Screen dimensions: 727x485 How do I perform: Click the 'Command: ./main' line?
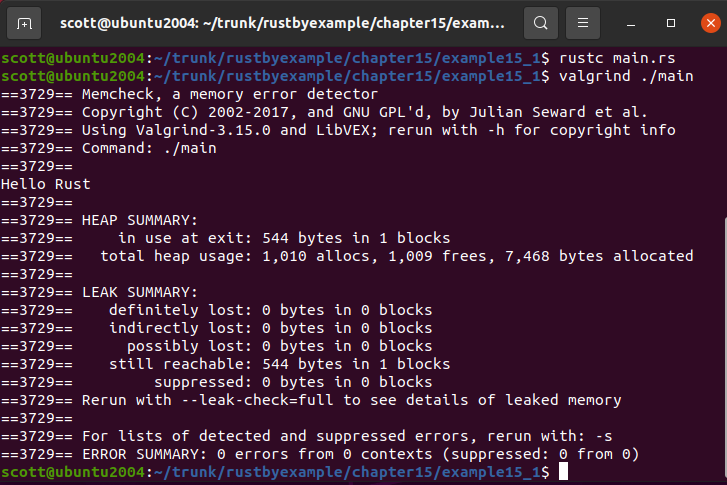pos(108,148)
